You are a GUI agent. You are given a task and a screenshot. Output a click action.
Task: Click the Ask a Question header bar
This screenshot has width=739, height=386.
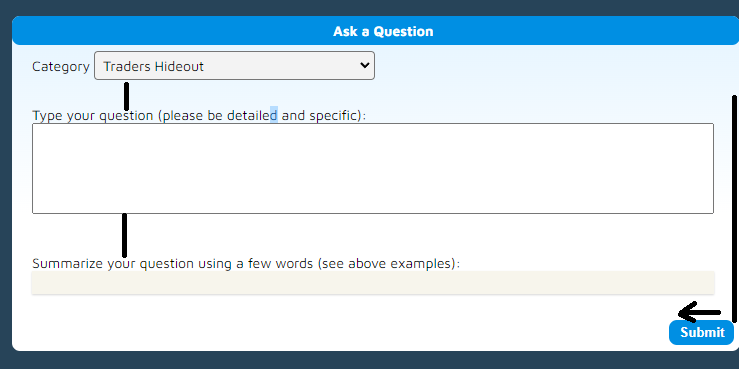click(x=375, y=31)
